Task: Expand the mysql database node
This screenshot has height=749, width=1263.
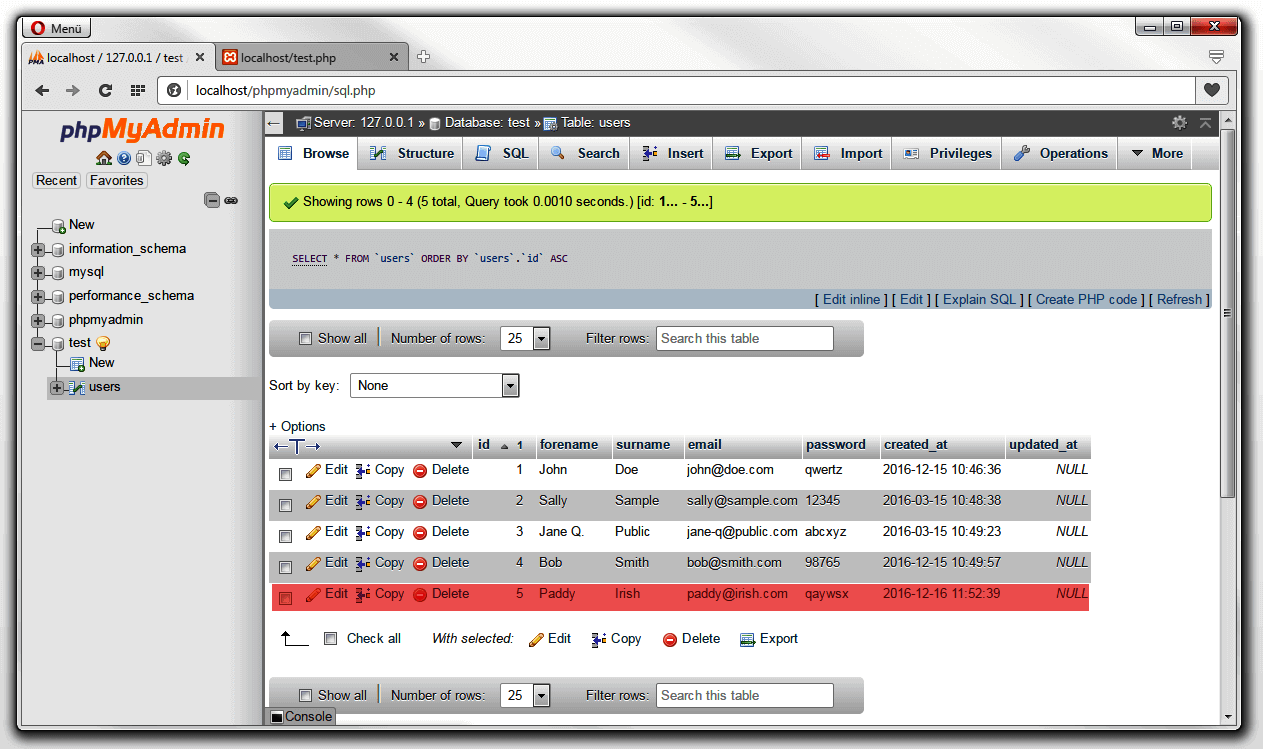Action: point(37,271)
